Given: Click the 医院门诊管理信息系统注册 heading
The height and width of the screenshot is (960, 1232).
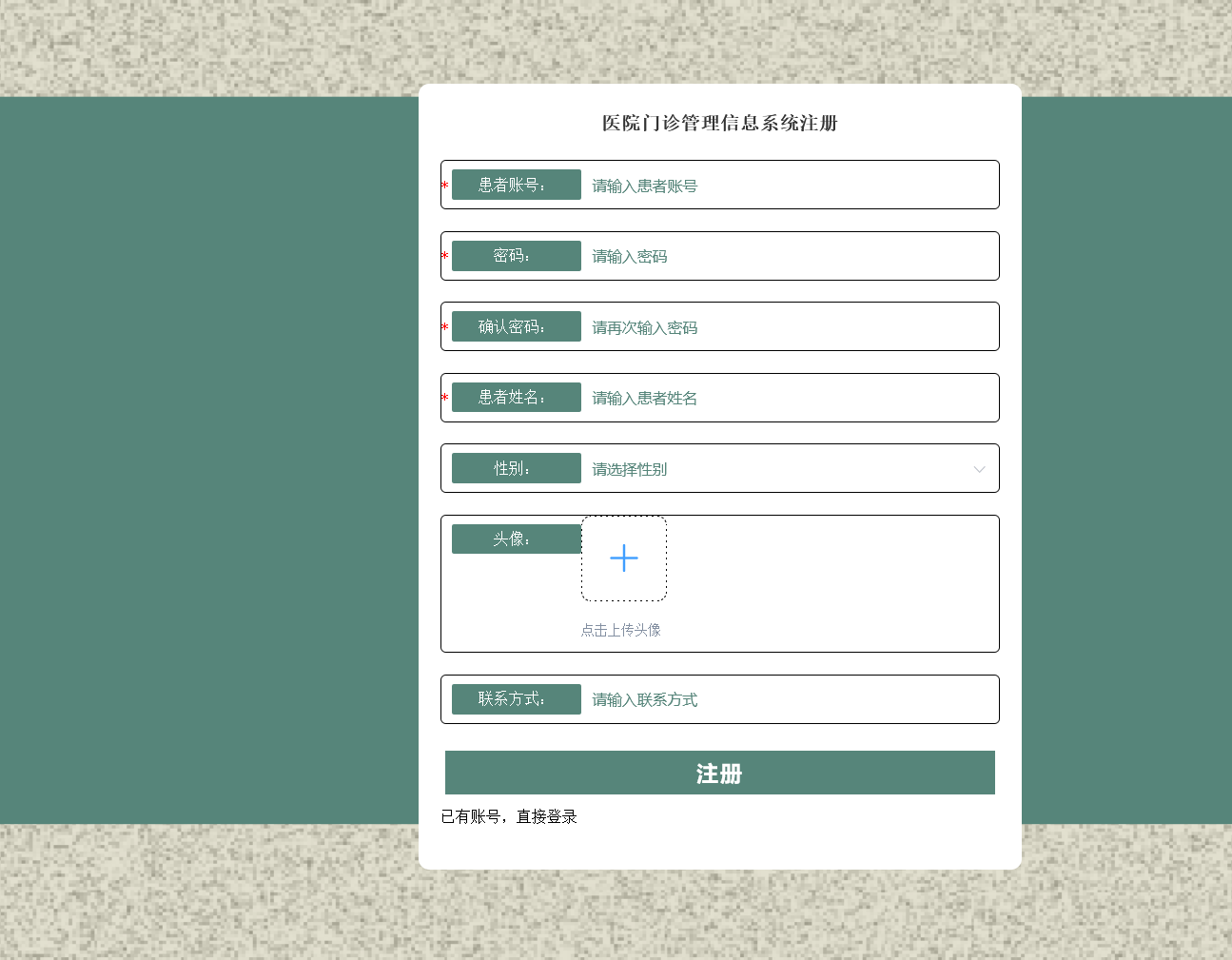Looking at the screenshot, I should click(719, 123).
